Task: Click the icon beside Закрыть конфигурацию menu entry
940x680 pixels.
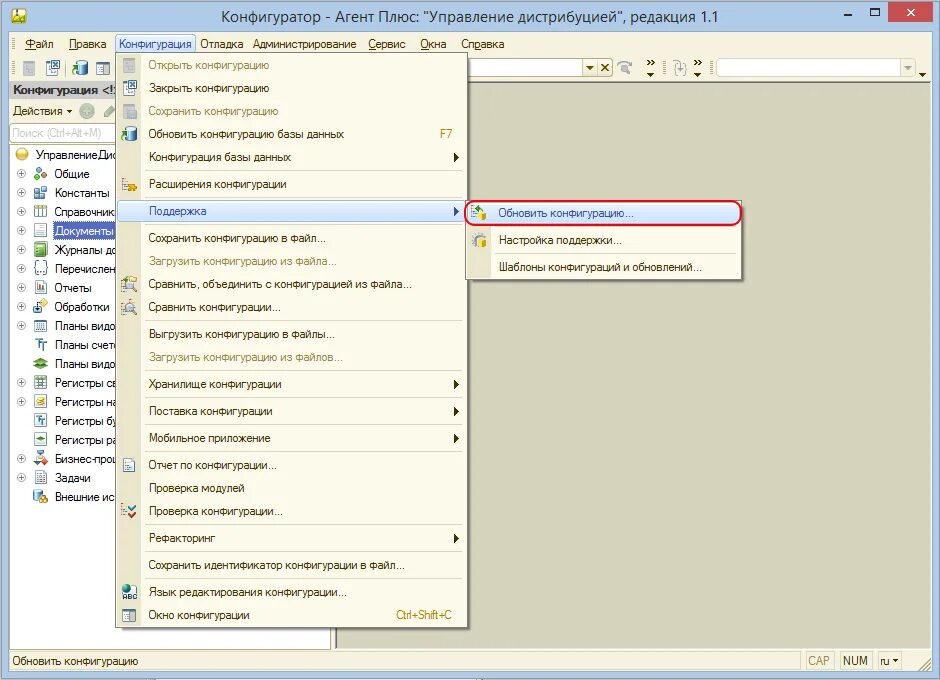Action: coord(129,88)
